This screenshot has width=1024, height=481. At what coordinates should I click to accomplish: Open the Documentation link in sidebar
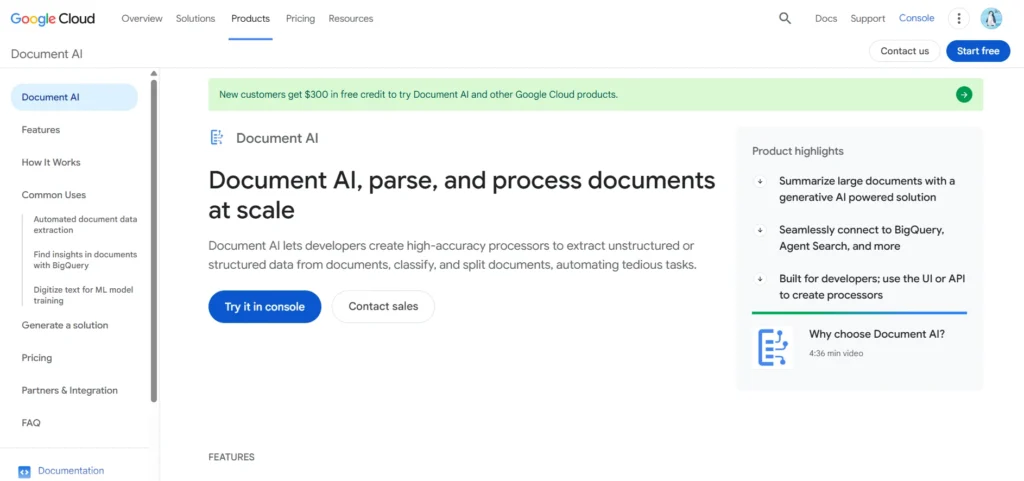(x=71, y=471)
